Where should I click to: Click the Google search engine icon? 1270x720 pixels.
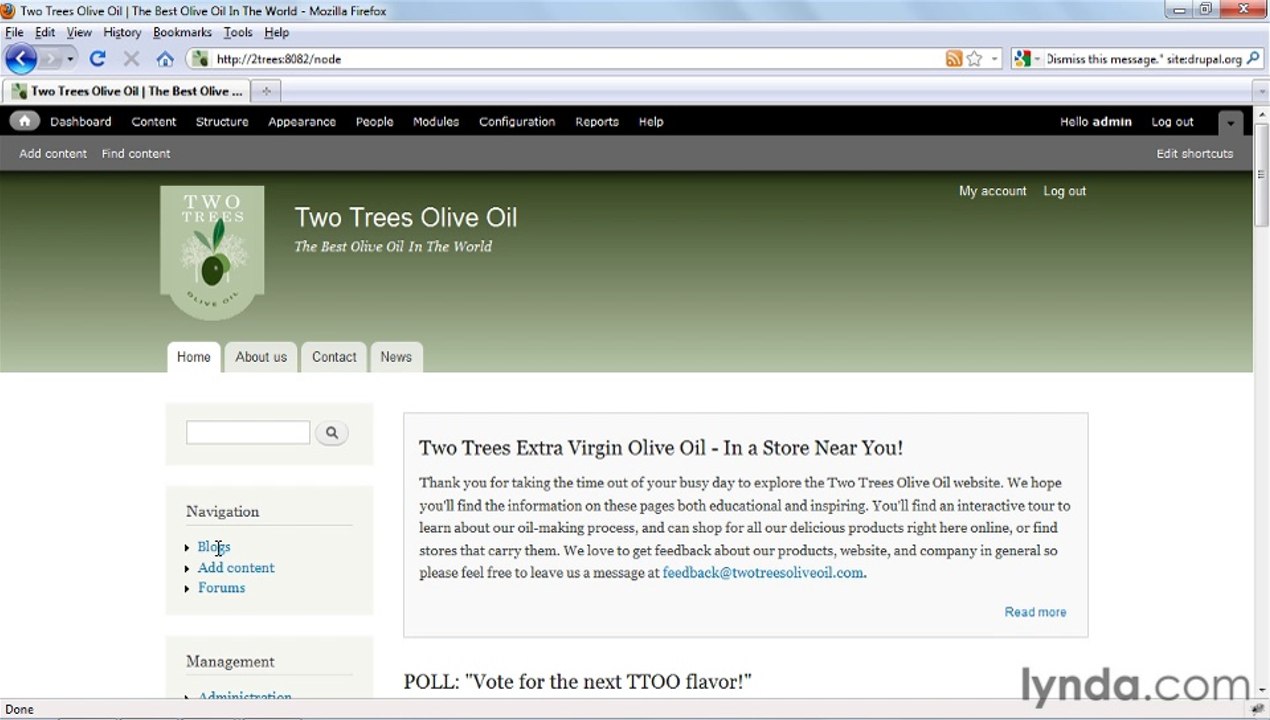(x=1021, y=59)
